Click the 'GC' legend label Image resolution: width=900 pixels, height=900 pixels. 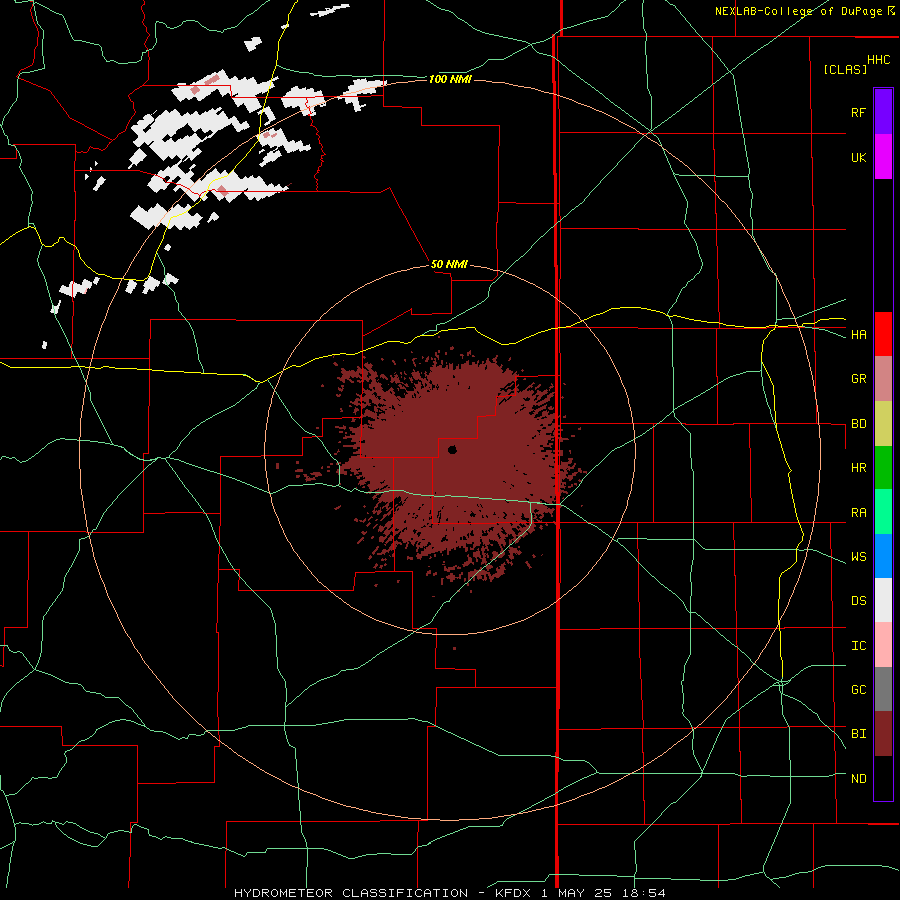tap(858, 690)
